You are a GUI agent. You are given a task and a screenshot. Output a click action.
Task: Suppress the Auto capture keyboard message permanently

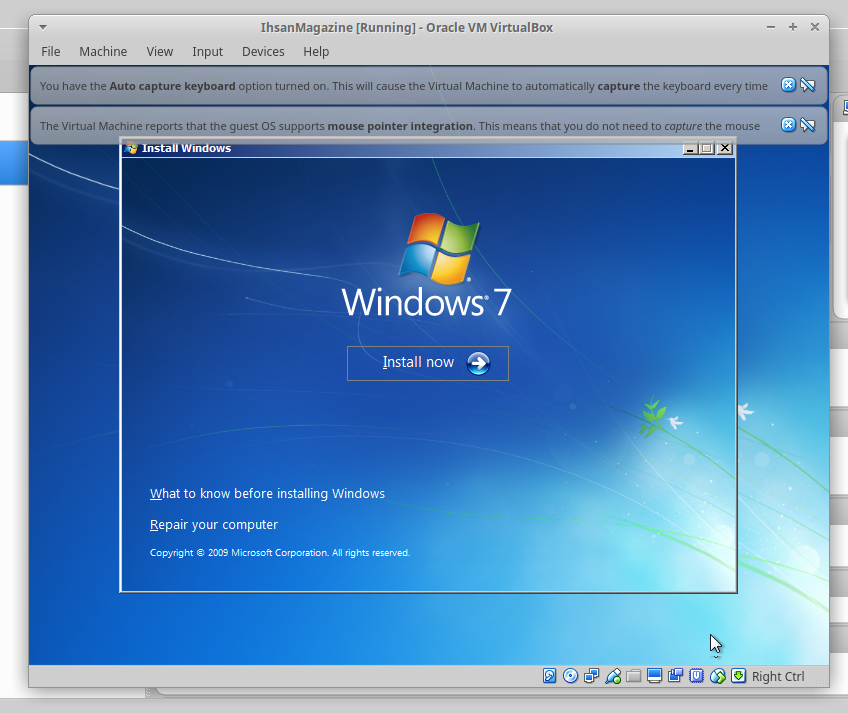click(807, 85)
